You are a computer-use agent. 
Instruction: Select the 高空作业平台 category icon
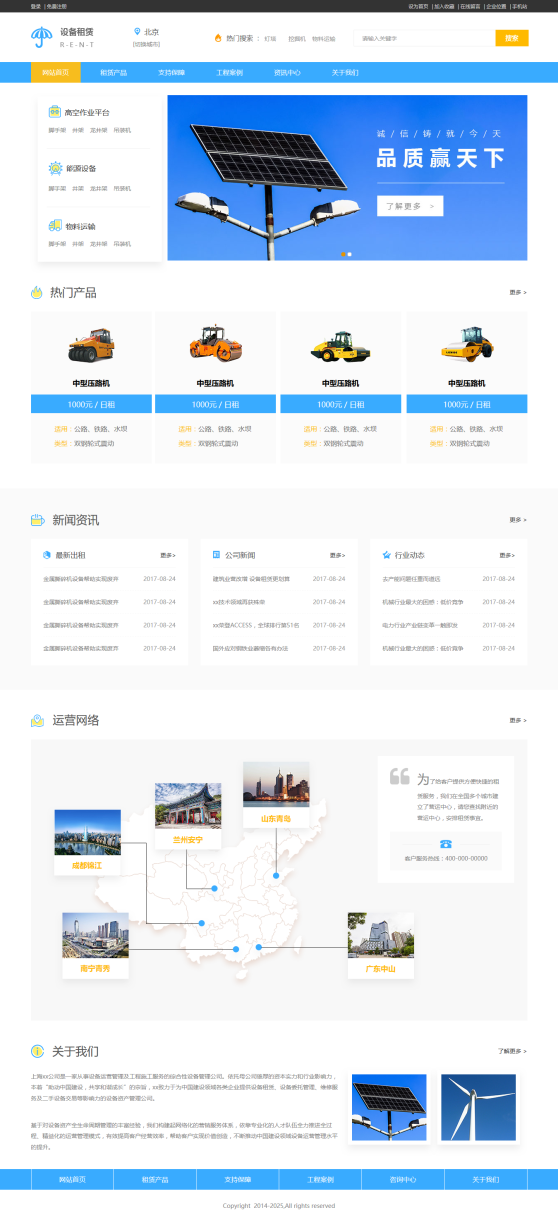56,113
